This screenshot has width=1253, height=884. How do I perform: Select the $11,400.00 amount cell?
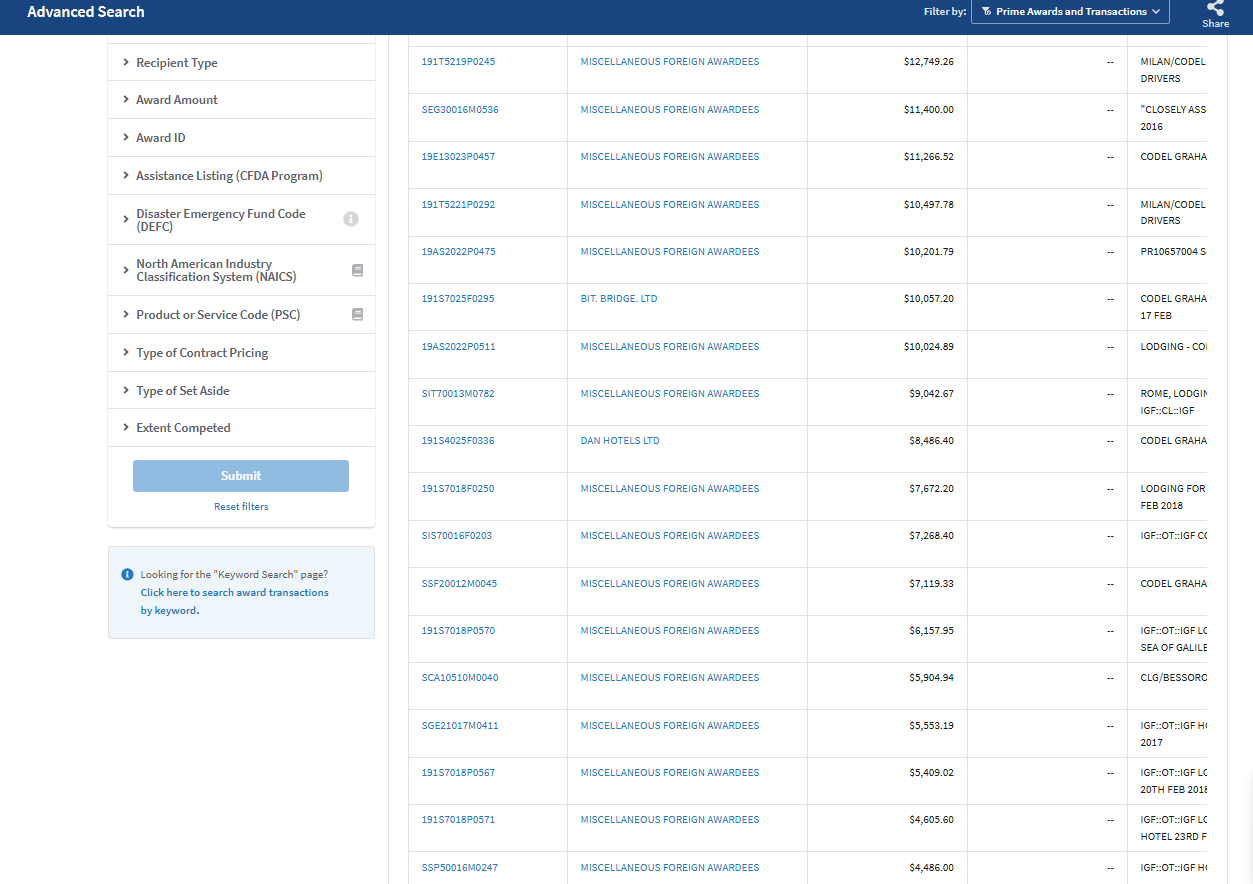[x=887, y=117]
